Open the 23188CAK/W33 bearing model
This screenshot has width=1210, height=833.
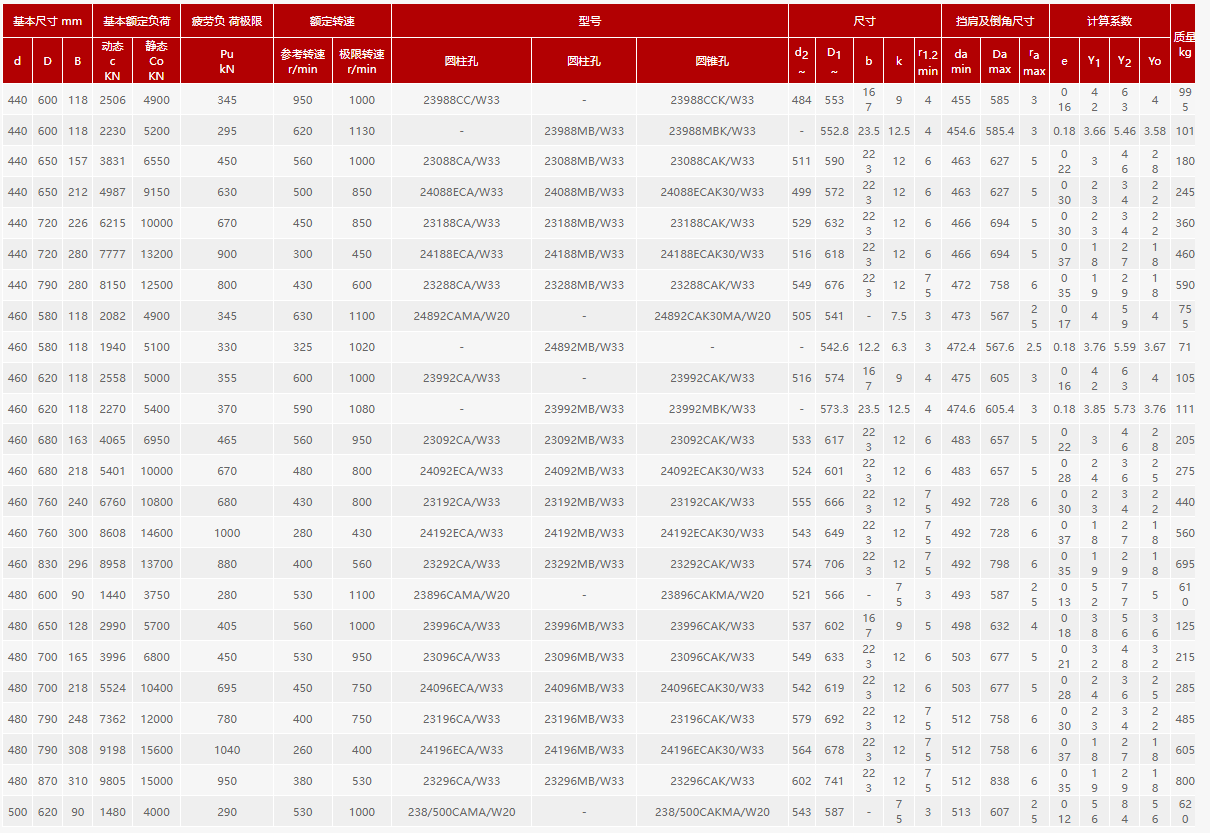tap(712, 224)
